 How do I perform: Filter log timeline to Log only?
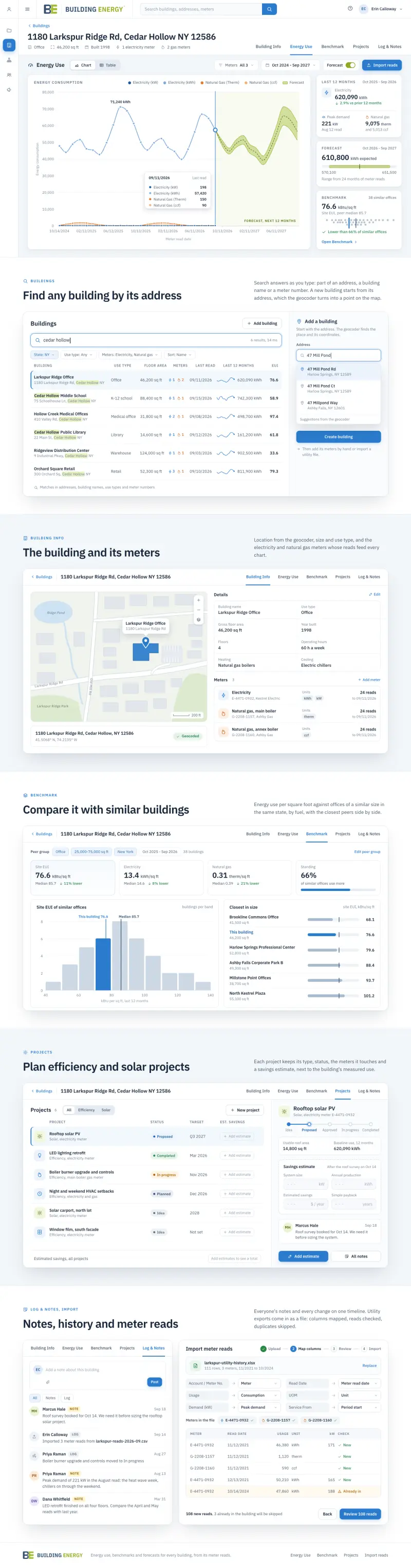(67, 1398)
